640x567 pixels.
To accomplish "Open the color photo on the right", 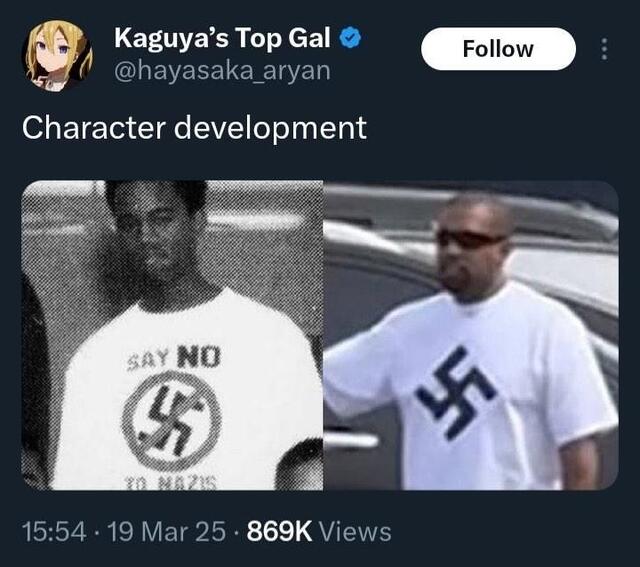I will 471,335.
